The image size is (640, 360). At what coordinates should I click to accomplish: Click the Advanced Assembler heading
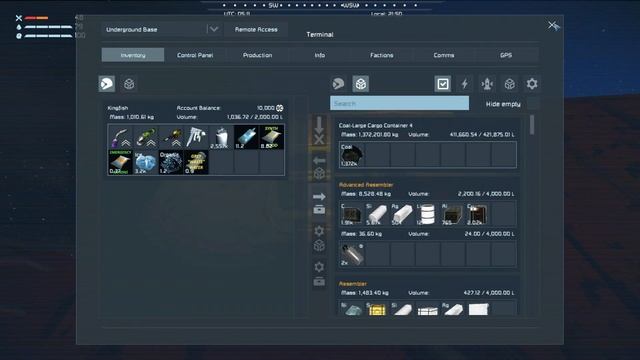[366, 185]
